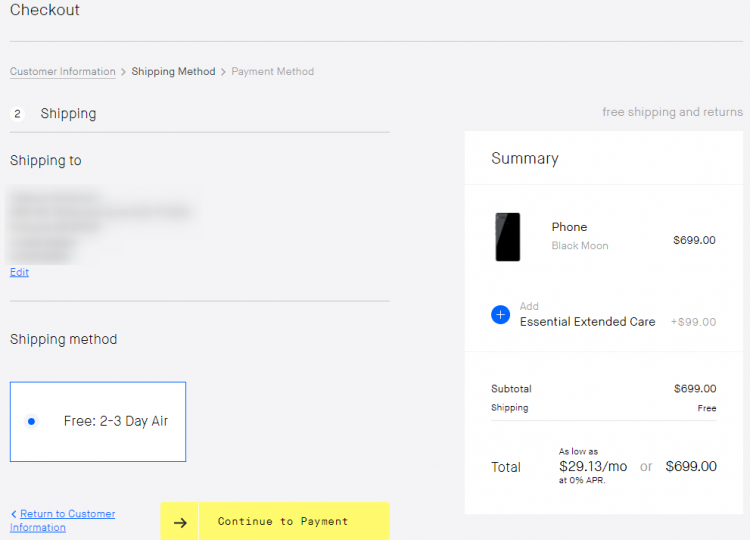750x540 pixels.
Task: Click the free shipping and returns text
Action: (673, 112)
